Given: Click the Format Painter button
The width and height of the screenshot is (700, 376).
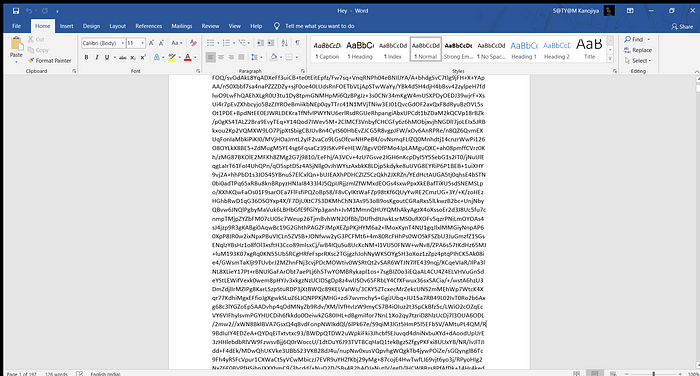Looking at the screenshot, I should (x=50, y=60).
